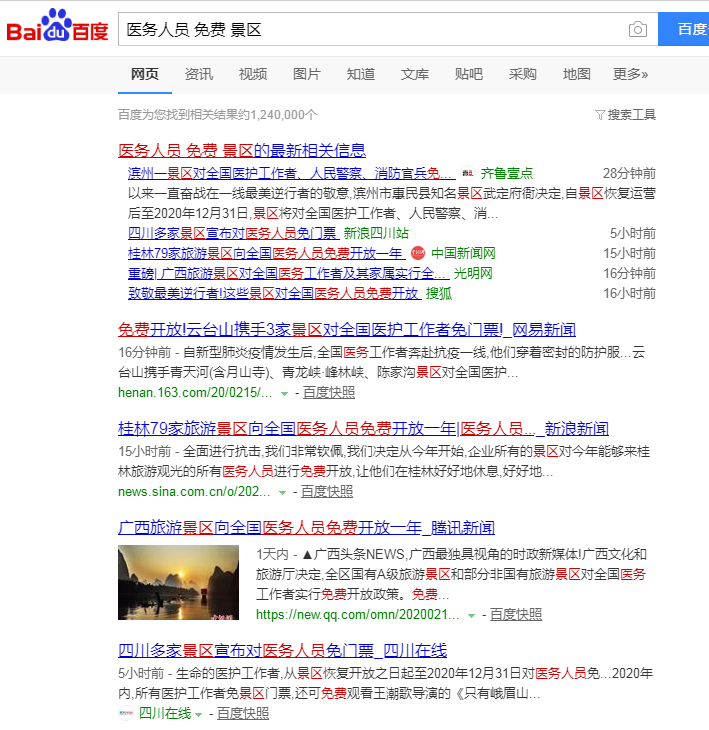Click https://new.qq.com green URL
The height and width of the screenshot is (730, 709).
(x=358, y=615)
